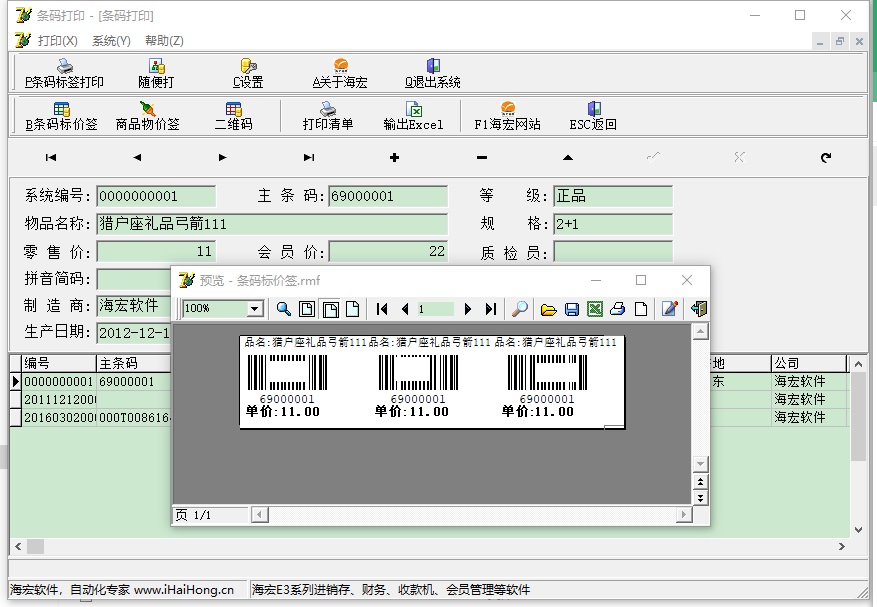Click cell 69000001 in table
This screenshot has height=607, width=877.
pyautogui.click(x=134, y=382)
